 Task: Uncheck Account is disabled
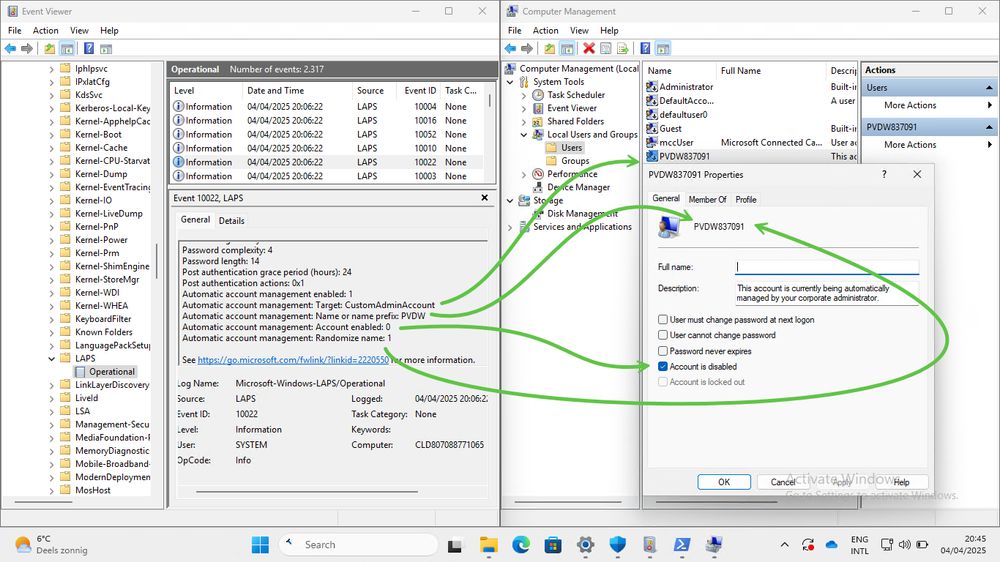point(663,366)
